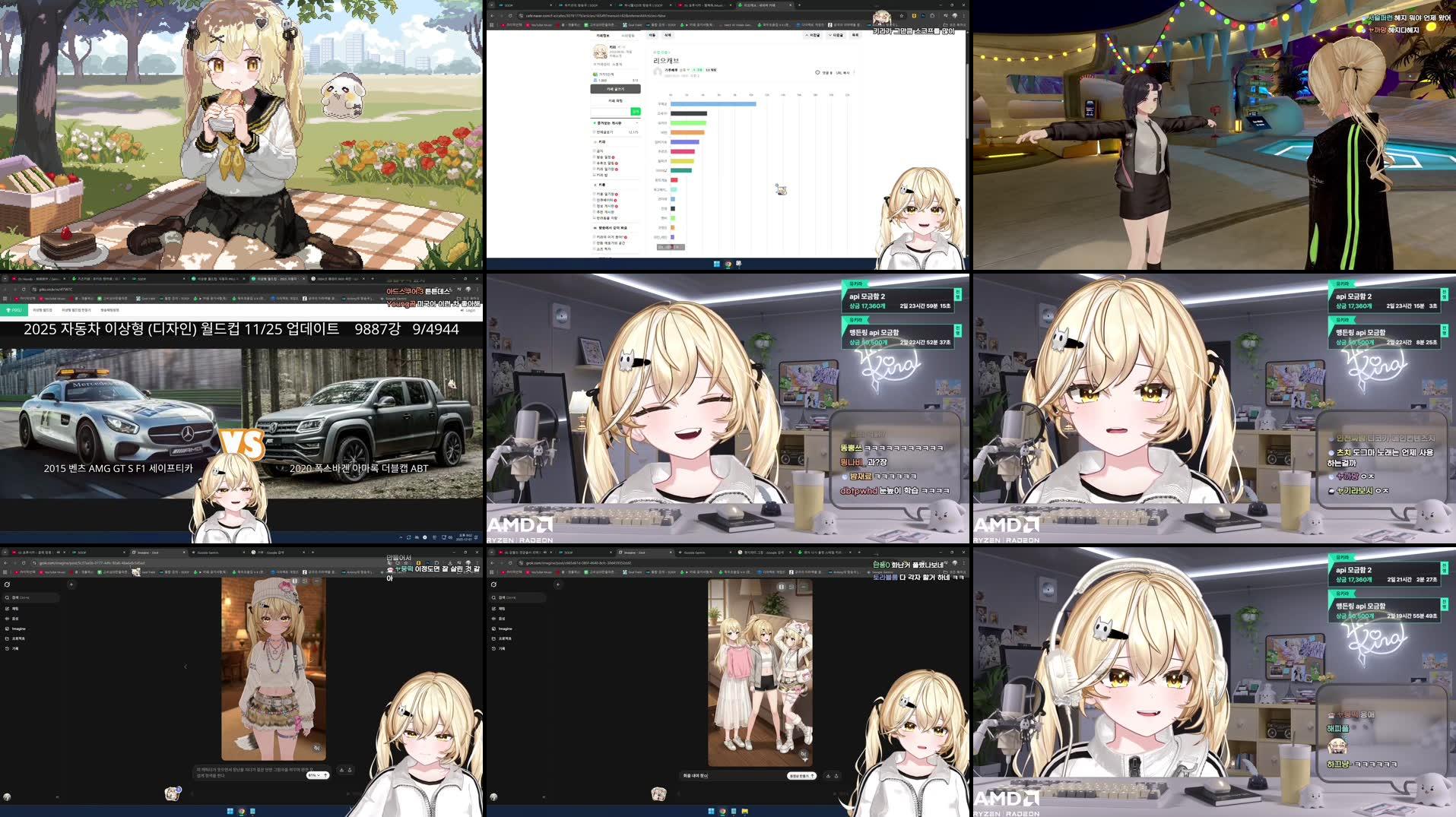Click the 동영상 만들기 button

coord(803,775)
